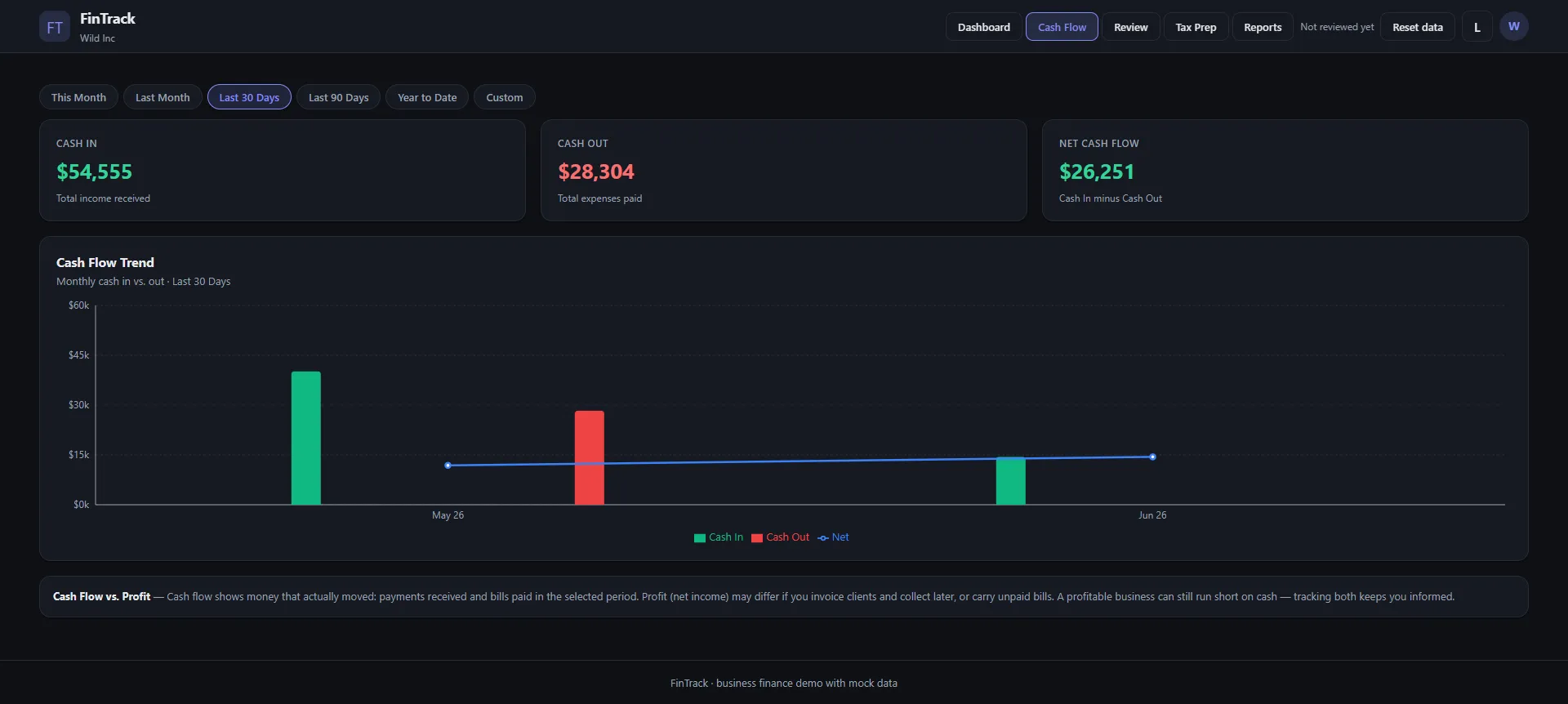Choose the Last 30 Days filter

pos(249,97)
